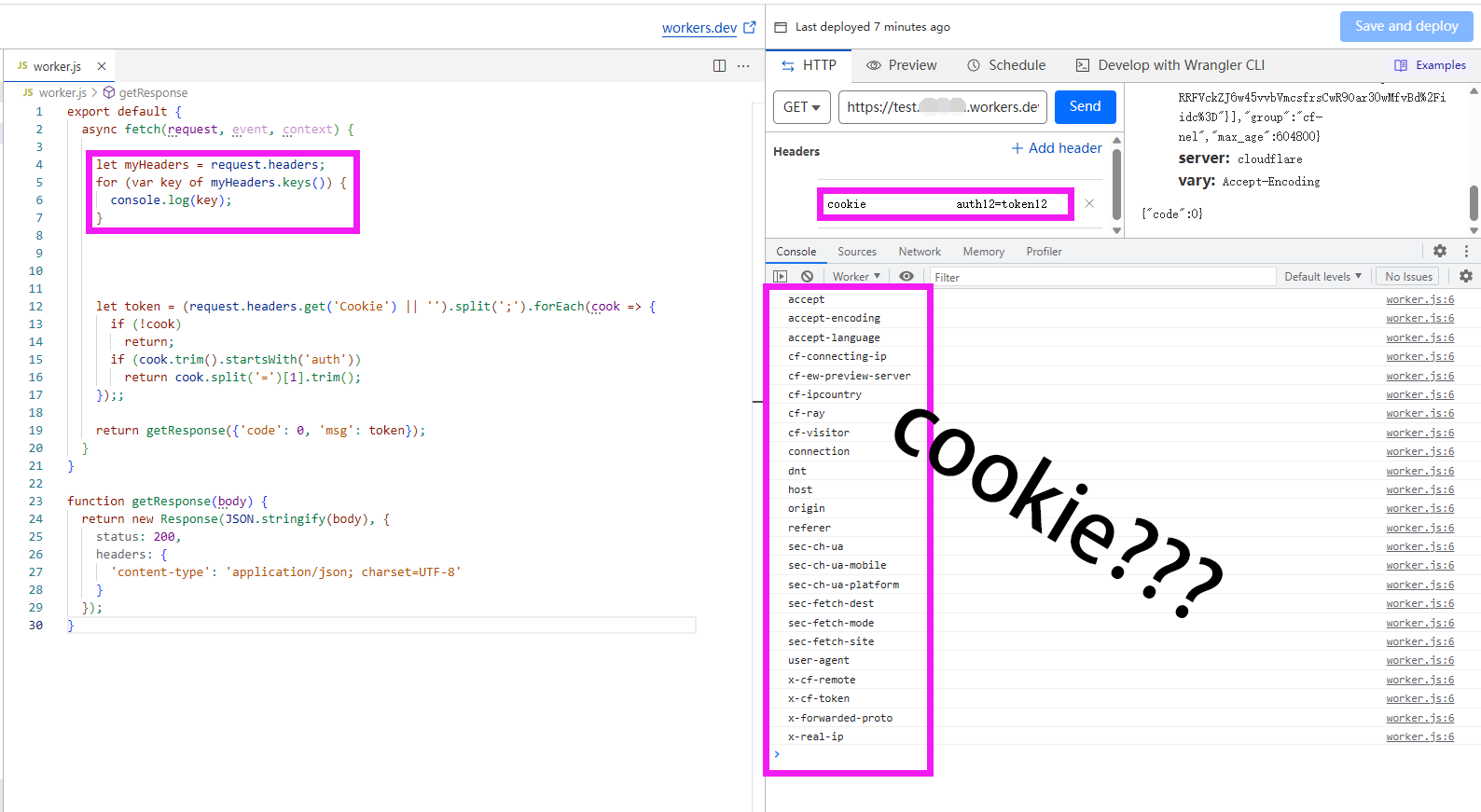
Task: Click the console.log(key) code line
Action: [171, 200]
